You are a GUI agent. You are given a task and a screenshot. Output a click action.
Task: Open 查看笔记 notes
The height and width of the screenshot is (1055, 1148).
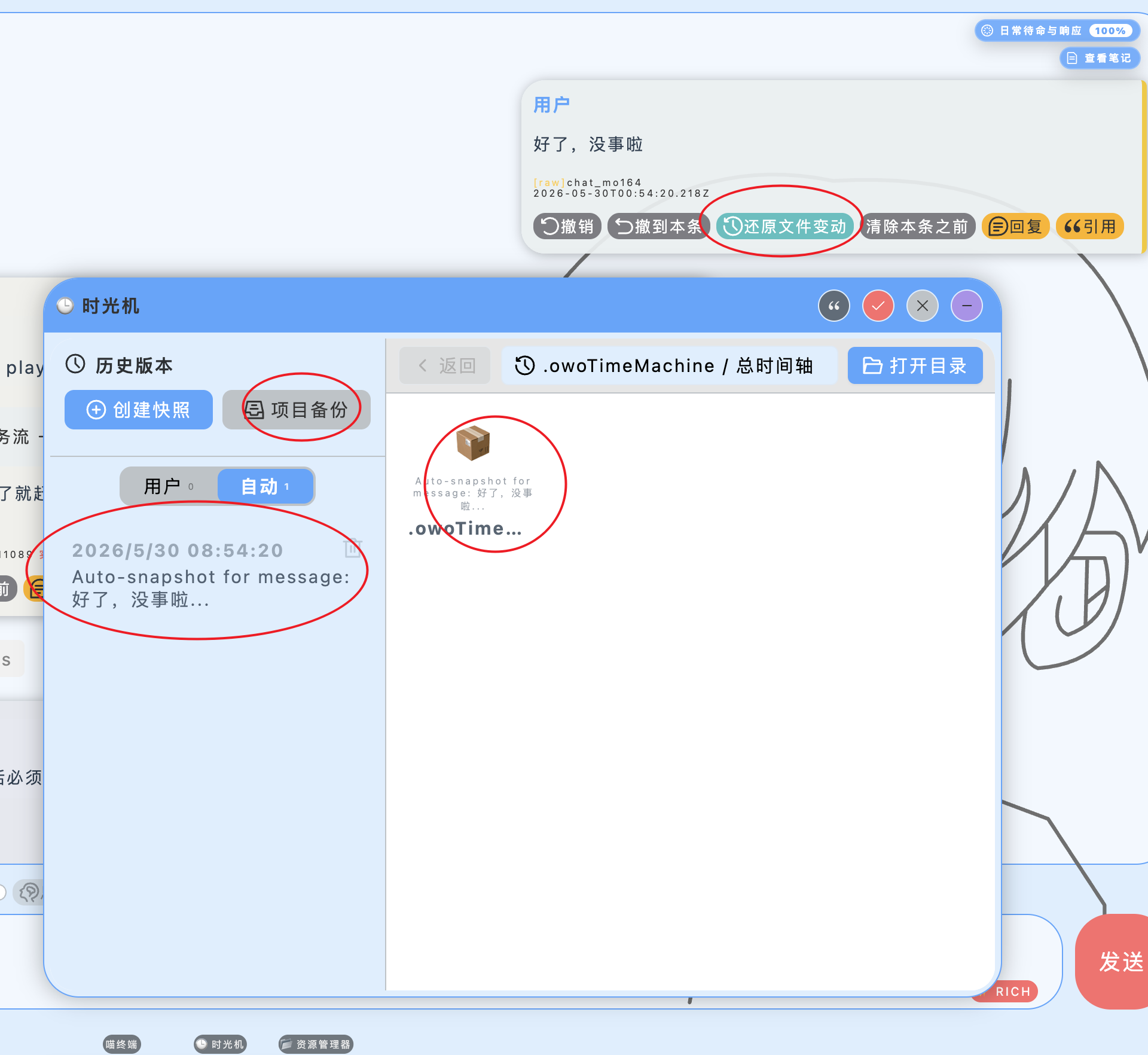[x=1100, y=58]
